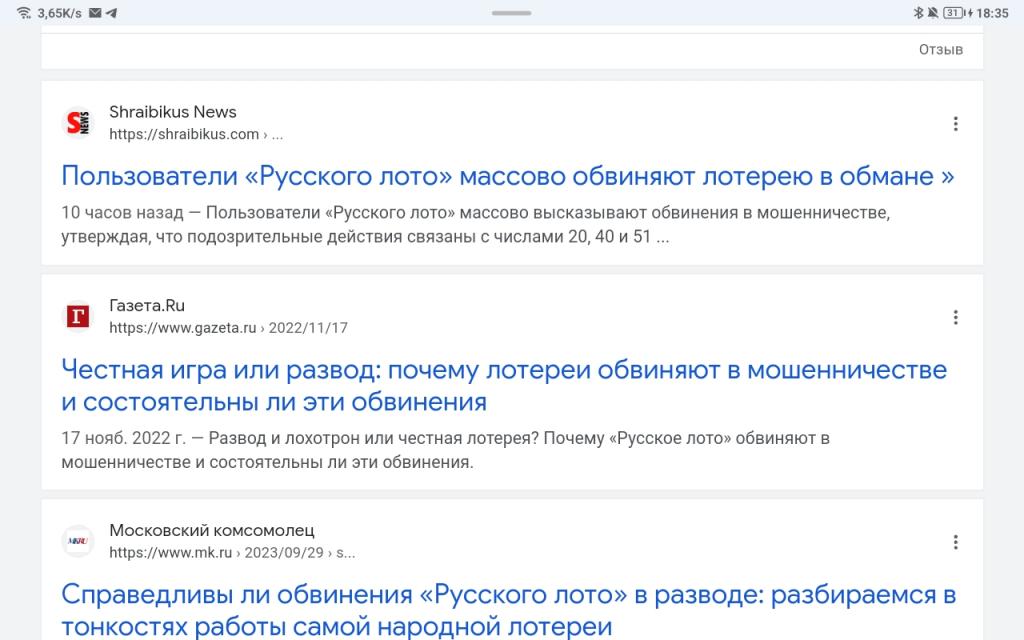The image size is (1024, 640).
Task: Tap the Telegram notification icon
Action: [x=112, y=13]
